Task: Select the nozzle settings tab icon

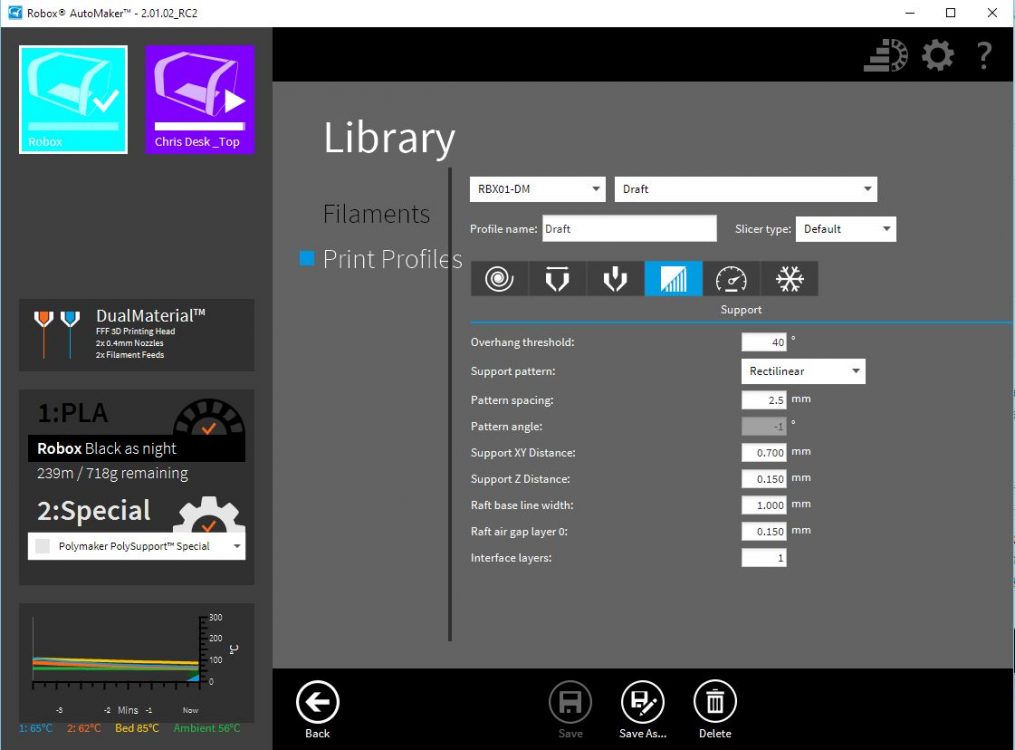Action: pos(557,279)
